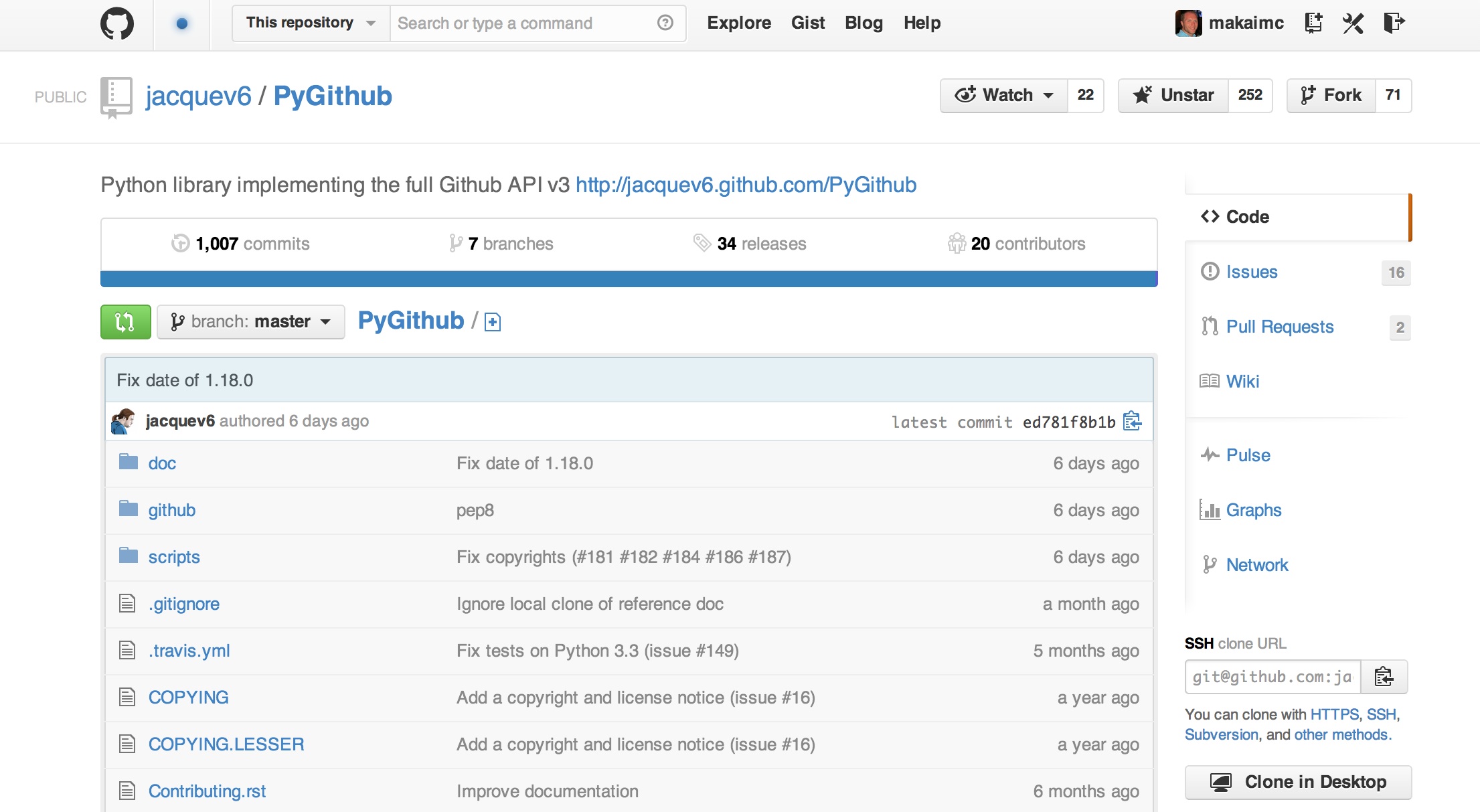Click the Wiki book icon
1480x812 pixels.
click(x=1210, y=381)
